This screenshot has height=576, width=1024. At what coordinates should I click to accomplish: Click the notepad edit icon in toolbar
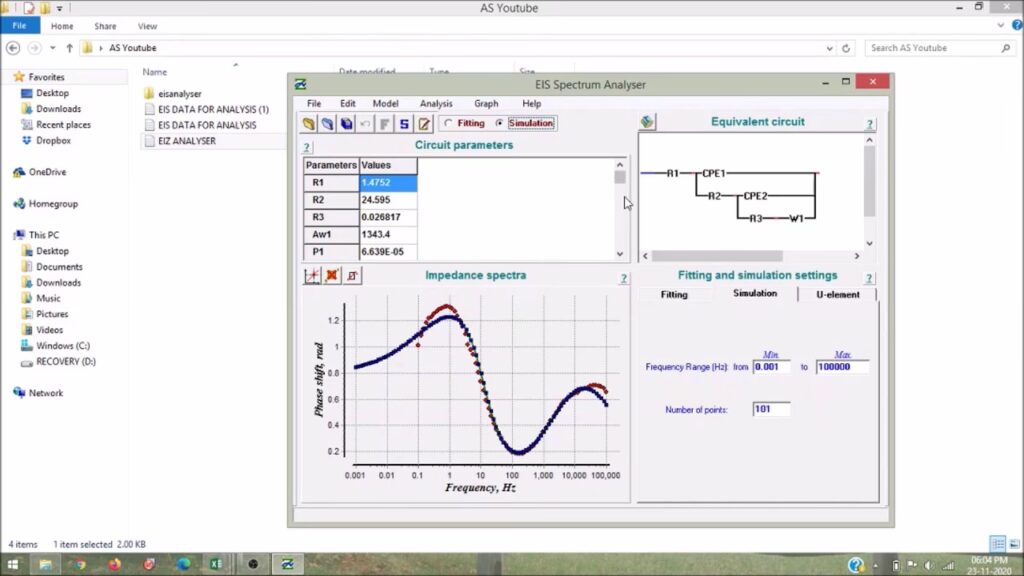424,124
